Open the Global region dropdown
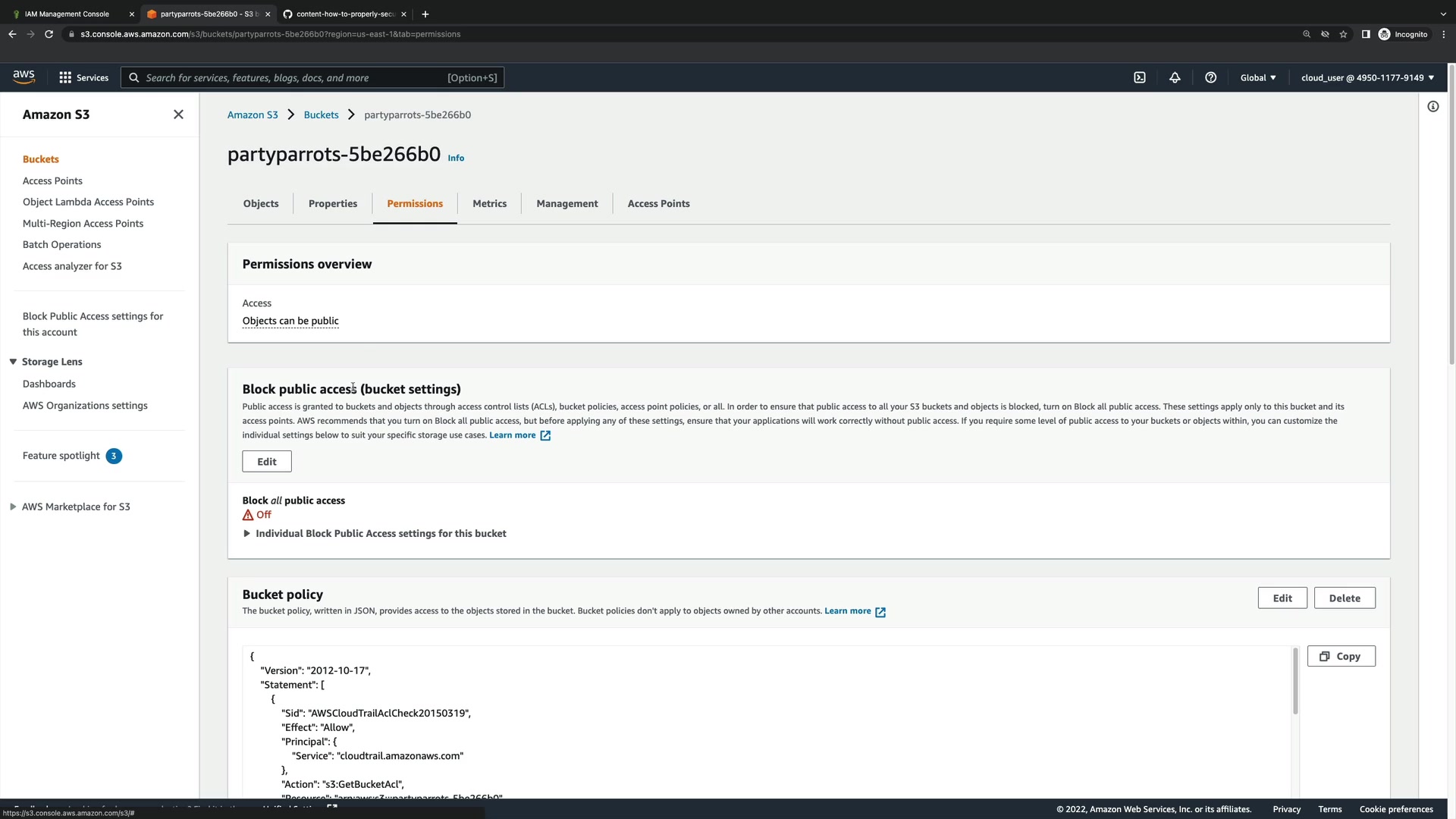The width and height of the screenshot is (1456, 819). click(1257, 77)
